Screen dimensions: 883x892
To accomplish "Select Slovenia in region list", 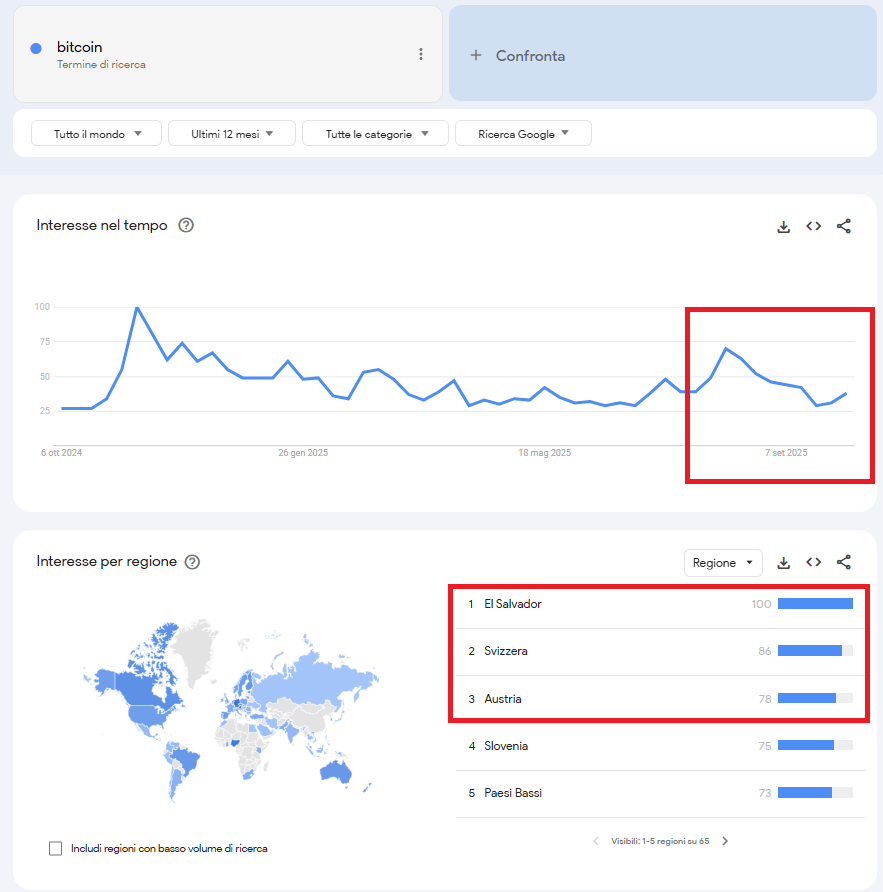I will pos(660,746).
